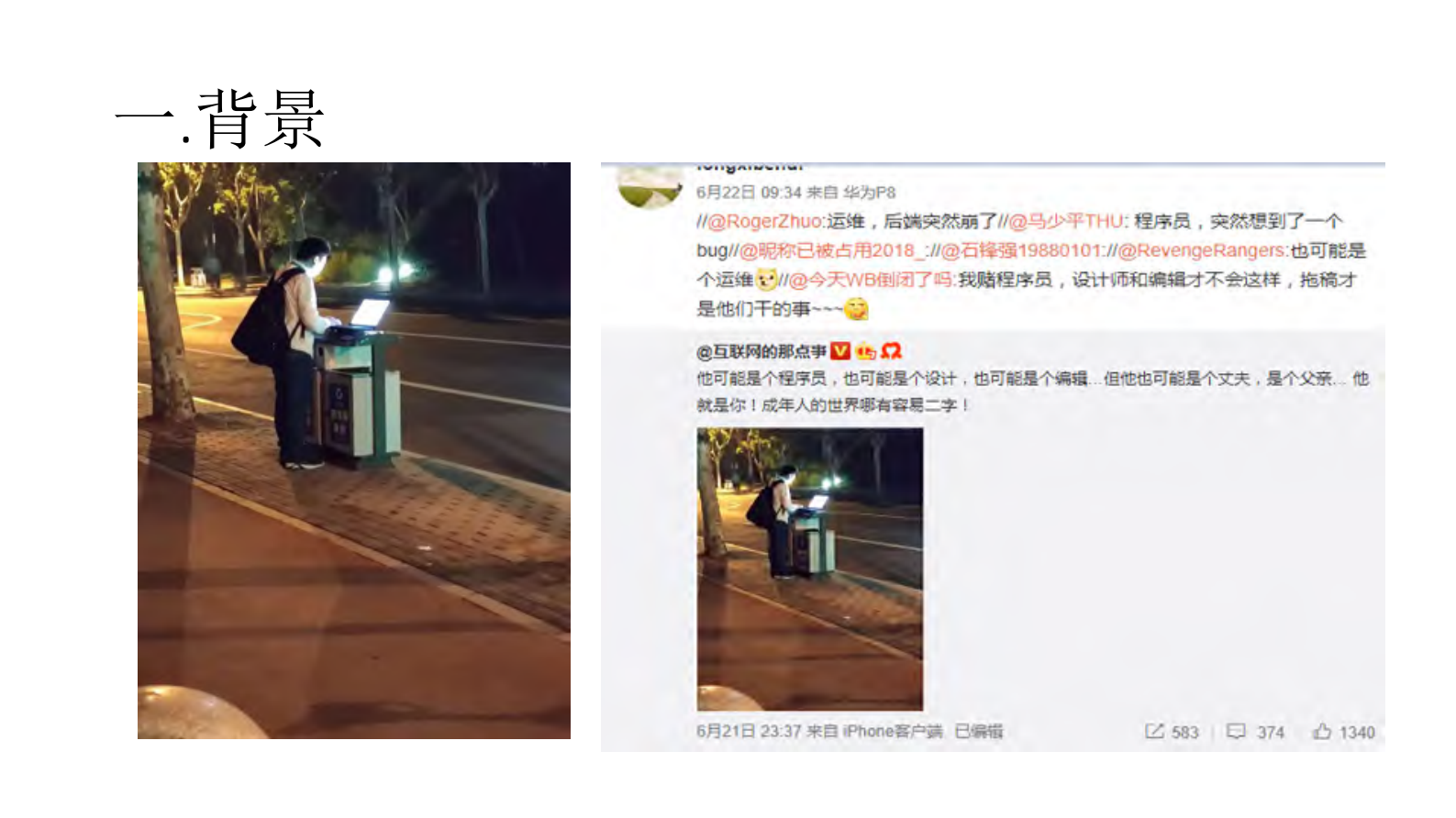Click the orange V verified badge

[x=839, y=350]
